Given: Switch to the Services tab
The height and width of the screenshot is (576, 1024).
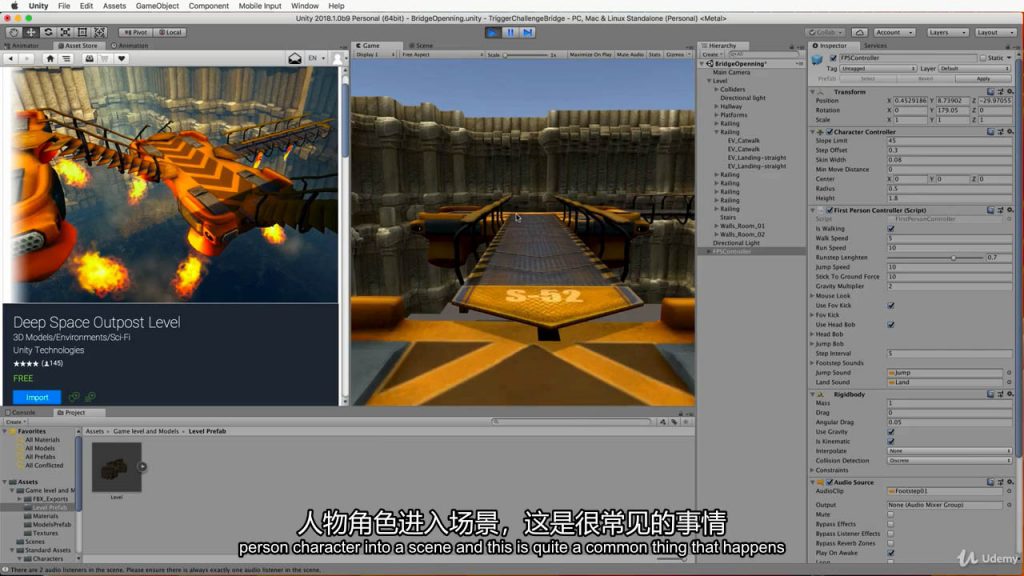Looking at the screenshot, I should coord(874,46).
